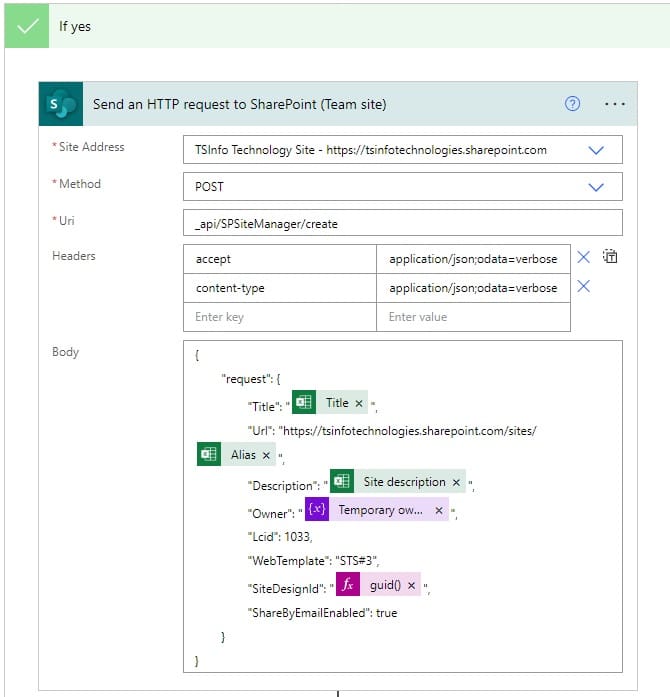The height and width of the screenshot is (697, 670).
Task: Open help for the HTTP request action
Action: click(x=572, y=104)
